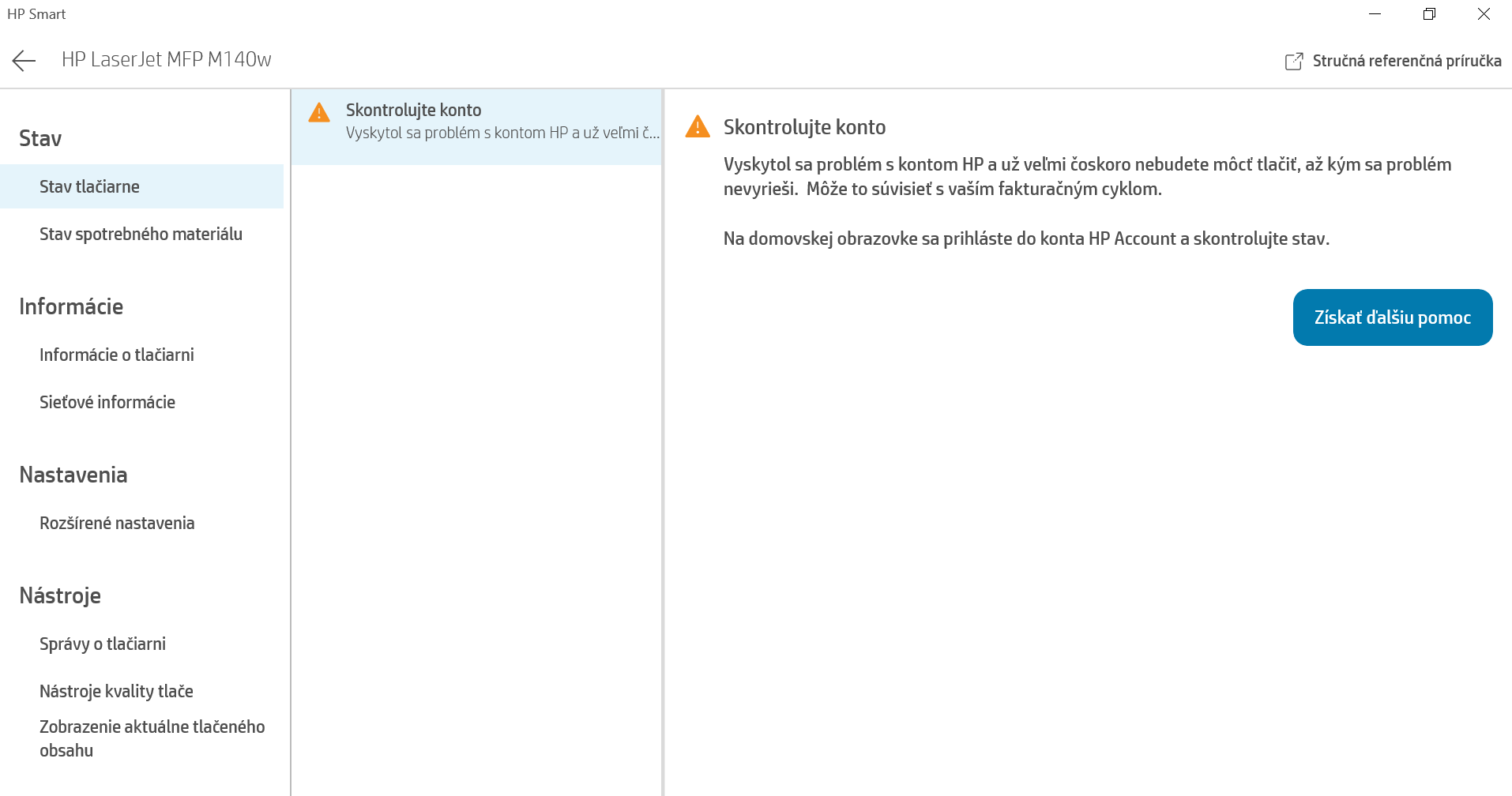Open Rozšírené nastavenia

point(117,523)
